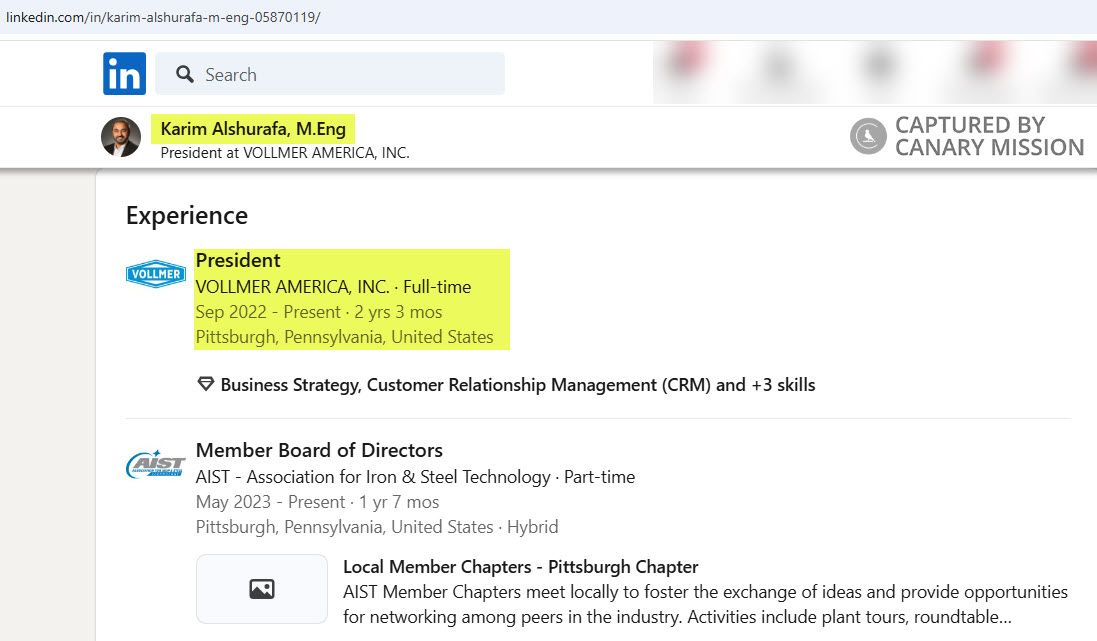Select the Karim Alshurafa, M.Eng name
The height and width of the screenshot is (641, 1097).
click(x=253, y=128)
